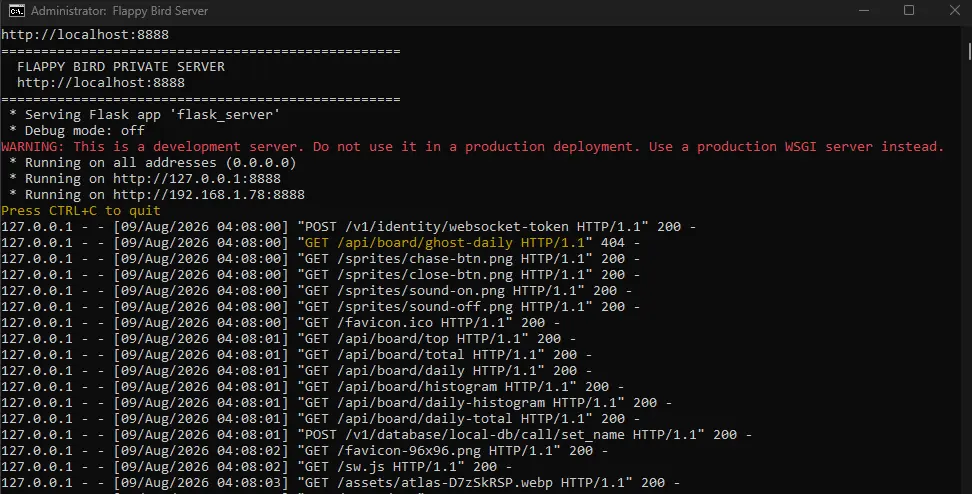Click the http://127.0.0.1:8888 address
Viewport: 972px width, 494px height.
click(x=197, y=179)
